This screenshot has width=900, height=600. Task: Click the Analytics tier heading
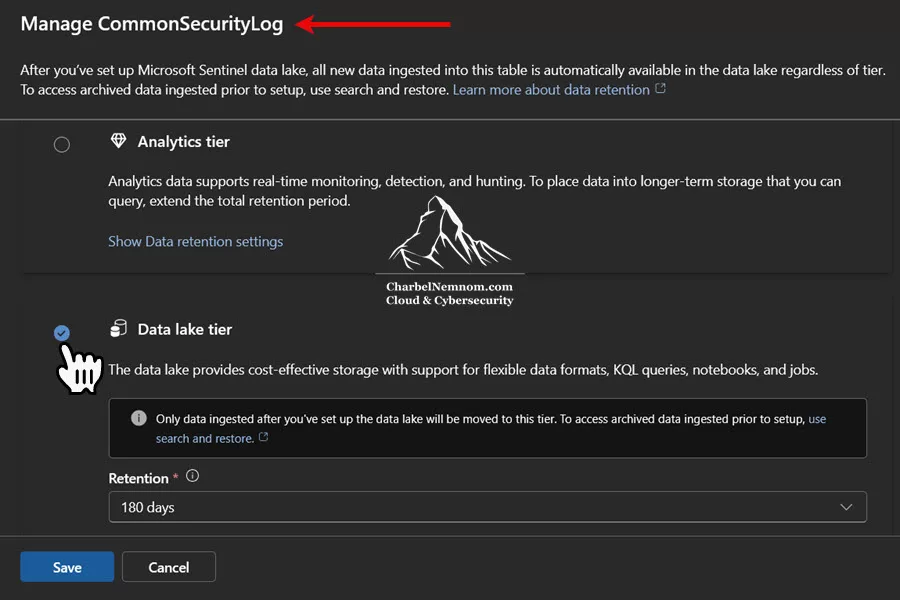(x=184, y=142)
